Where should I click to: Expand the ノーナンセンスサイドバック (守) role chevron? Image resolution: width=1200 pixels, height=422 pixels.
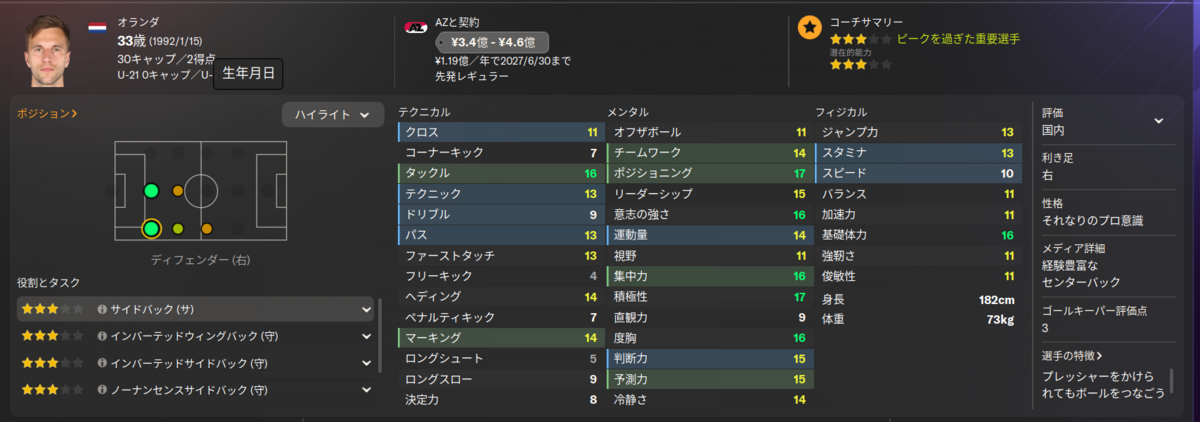366,389
